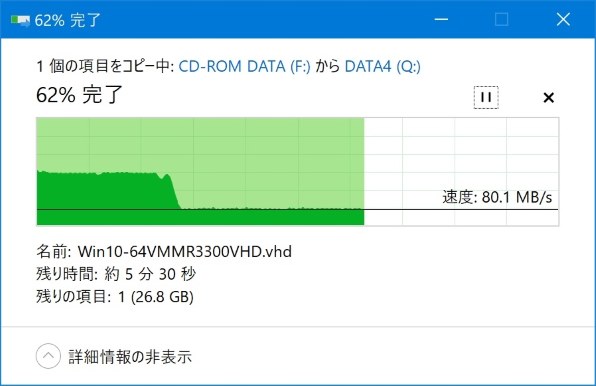
Task: Click the 速度: 80.1 MB/s speed label
Action: 497,197
